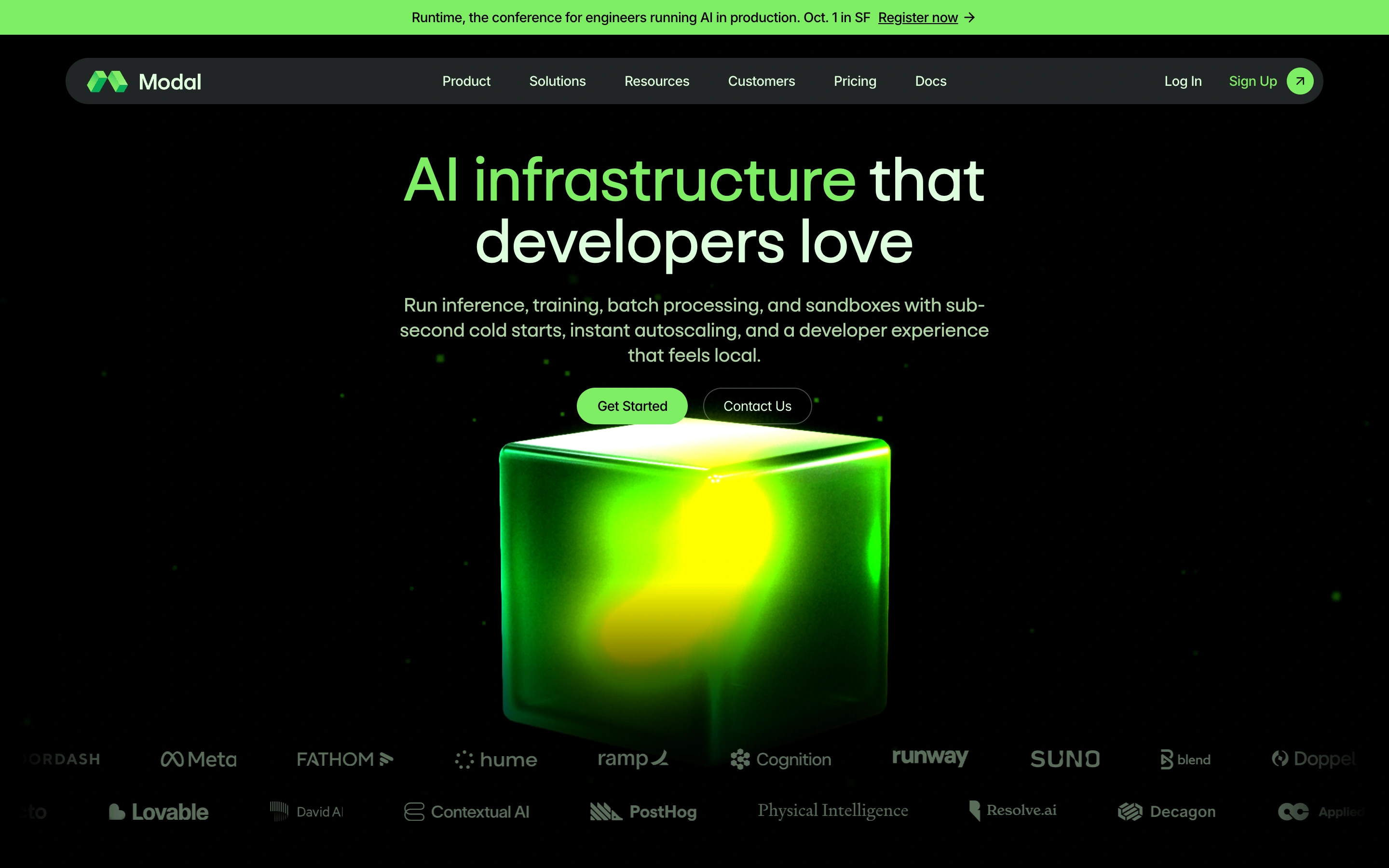Image resolution: width=1389 pixels, height=868 pixels.
Task: Click the SUNO logo
Action: coord(1065,759)
